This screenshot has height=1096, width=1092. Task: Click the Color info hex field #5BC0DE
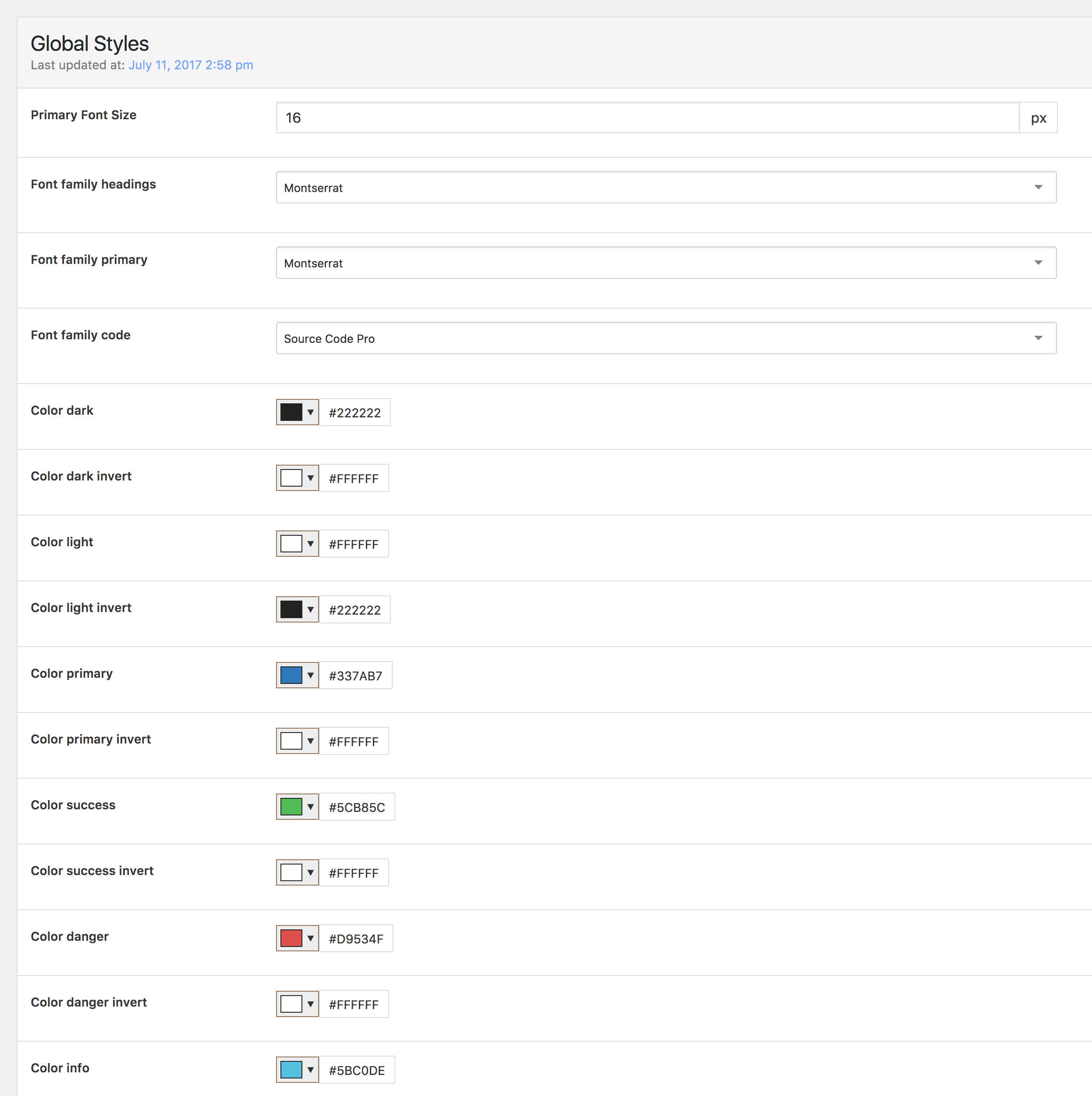357,1071
